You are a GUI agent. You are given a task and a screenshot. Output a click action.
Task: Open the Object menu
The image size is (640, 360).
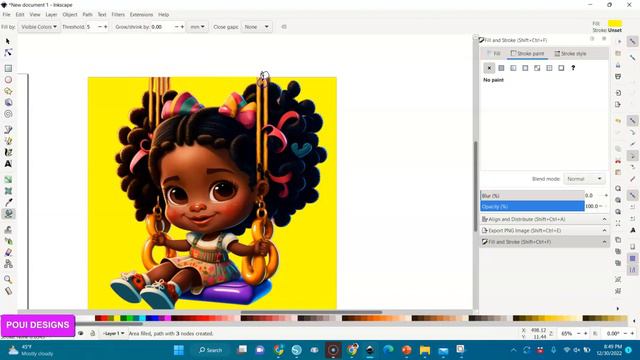pos(70,15)
